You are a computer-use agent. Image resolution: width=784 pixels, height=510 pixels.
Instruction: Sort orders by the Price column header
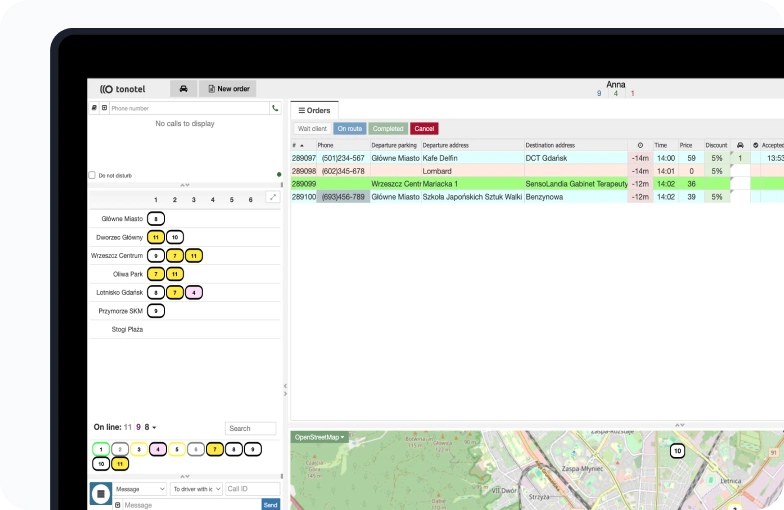click(x=686, y=145)
